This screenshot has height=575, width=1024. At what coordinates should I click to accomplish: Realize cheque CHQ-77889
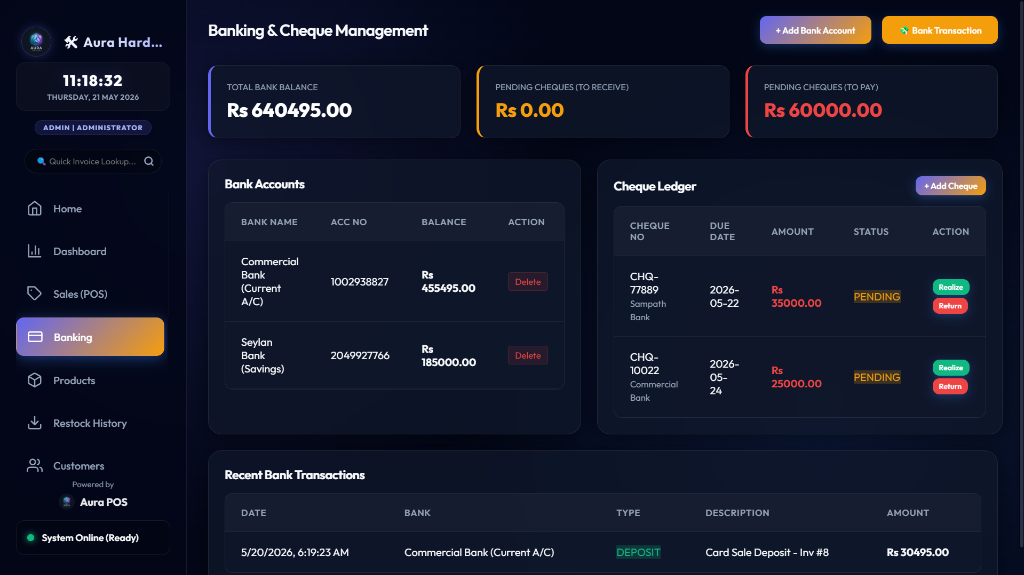950,287
